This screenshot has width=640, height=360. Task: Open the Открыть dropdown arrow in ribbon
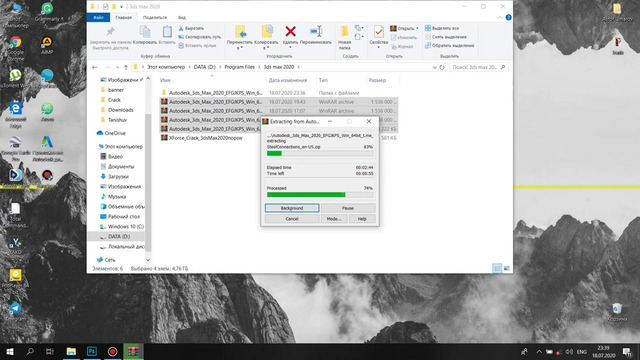click(417, 29)
